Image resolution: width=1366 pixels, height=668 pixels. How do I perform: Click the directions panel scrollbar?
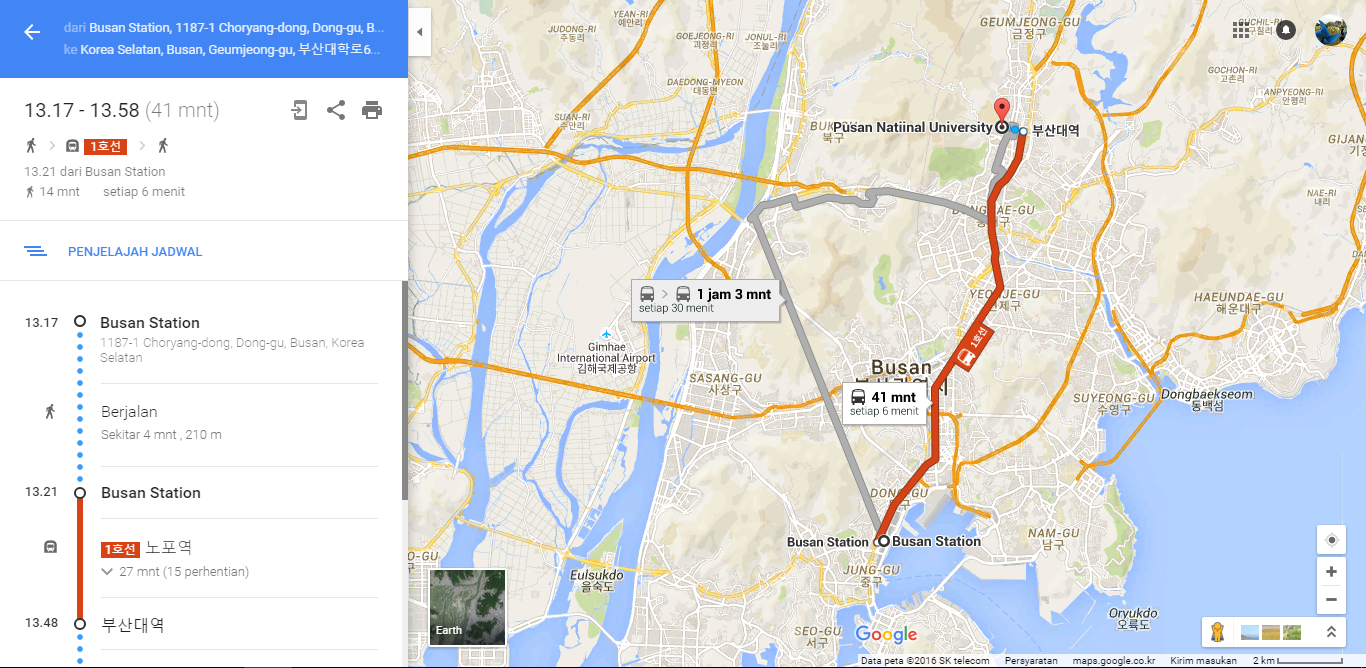click(405, 390)
